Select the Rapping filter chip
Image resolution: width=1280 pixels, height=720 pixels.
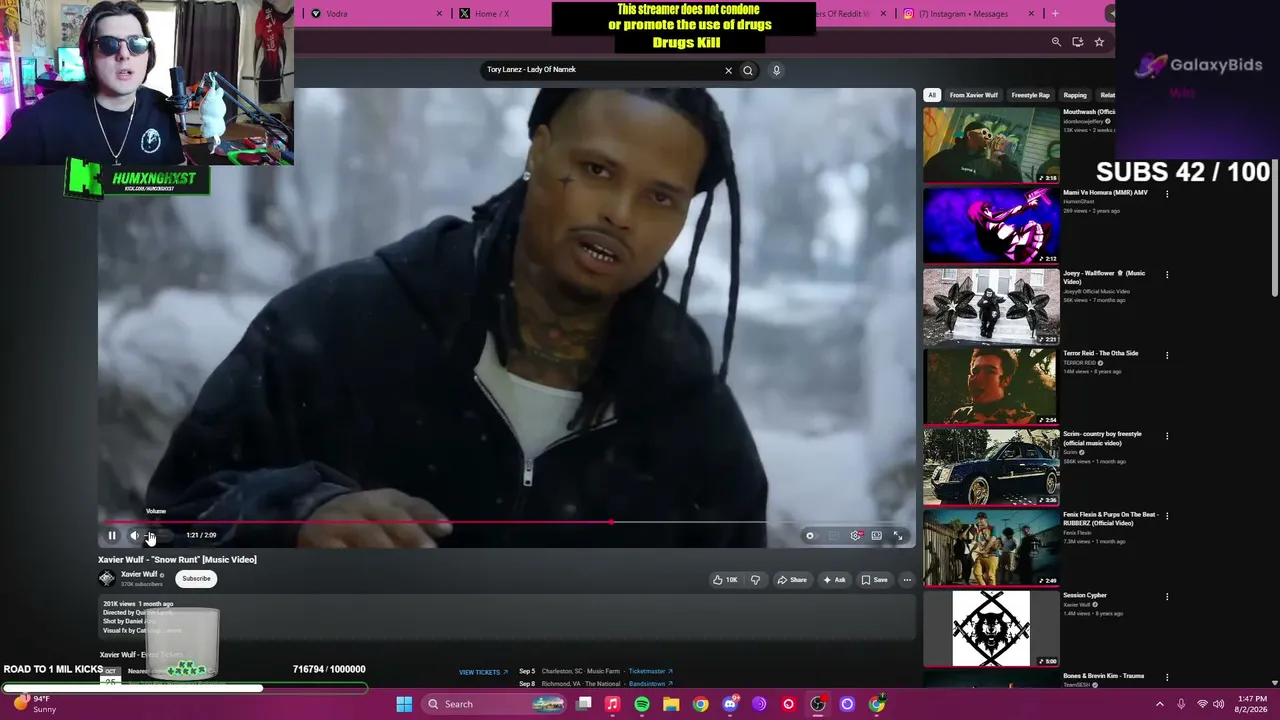[x=1075, y=95]
